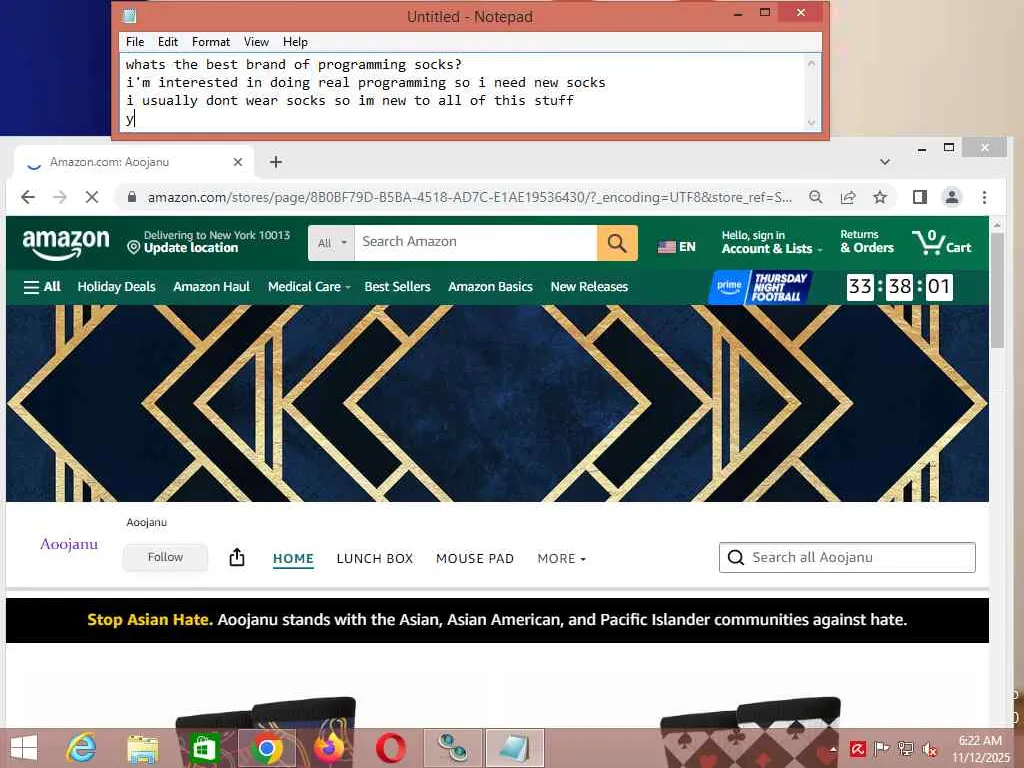Launch Opera from taskbar
1024x768 pixels.
(x=391, y=748)
